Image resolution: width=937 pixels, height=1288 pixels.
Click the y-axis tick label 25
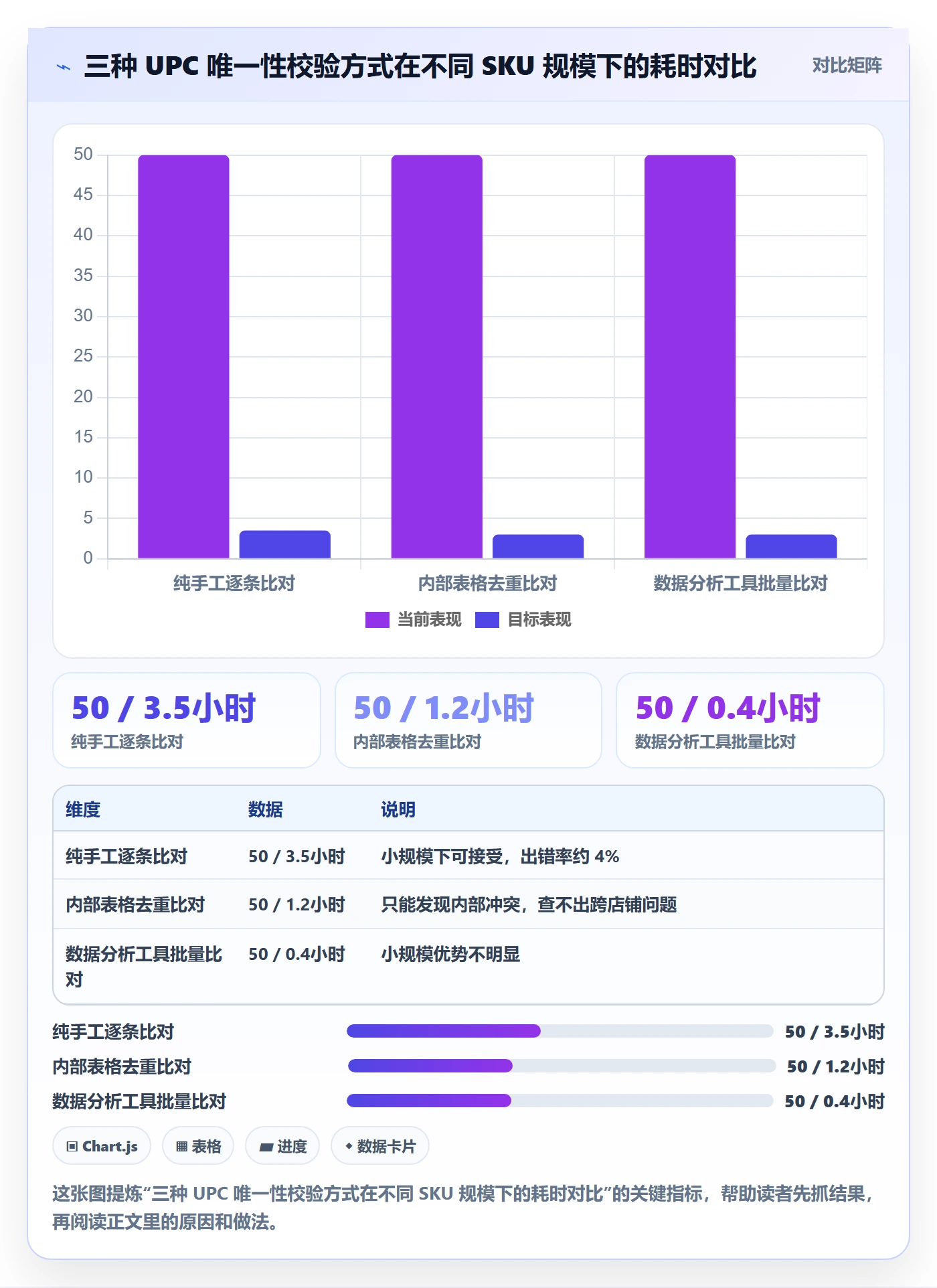[x=83, y=356]
